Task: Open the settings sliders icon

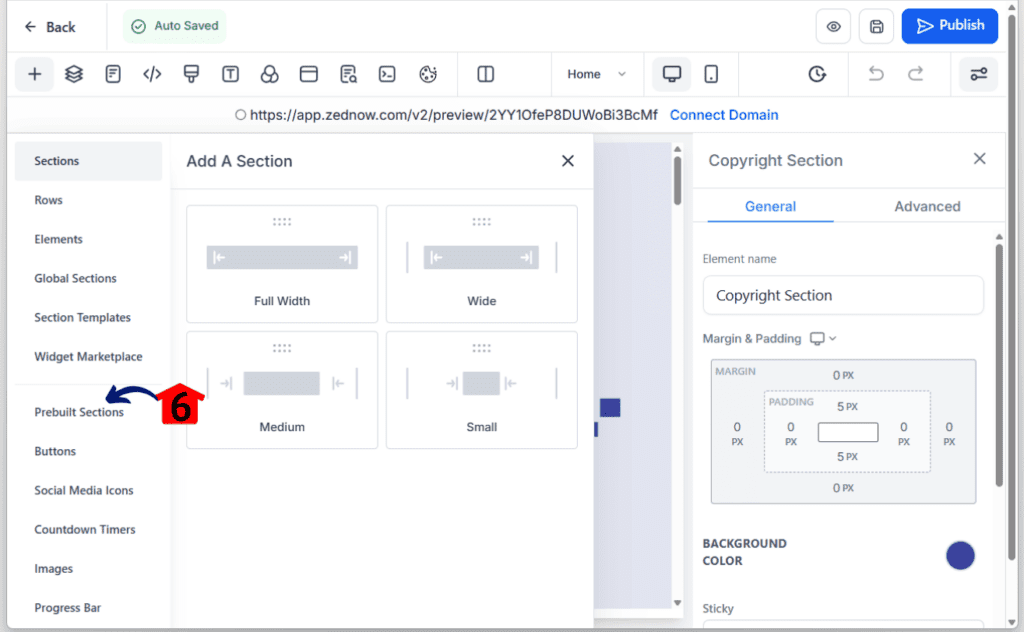Action: coord(978,74)
